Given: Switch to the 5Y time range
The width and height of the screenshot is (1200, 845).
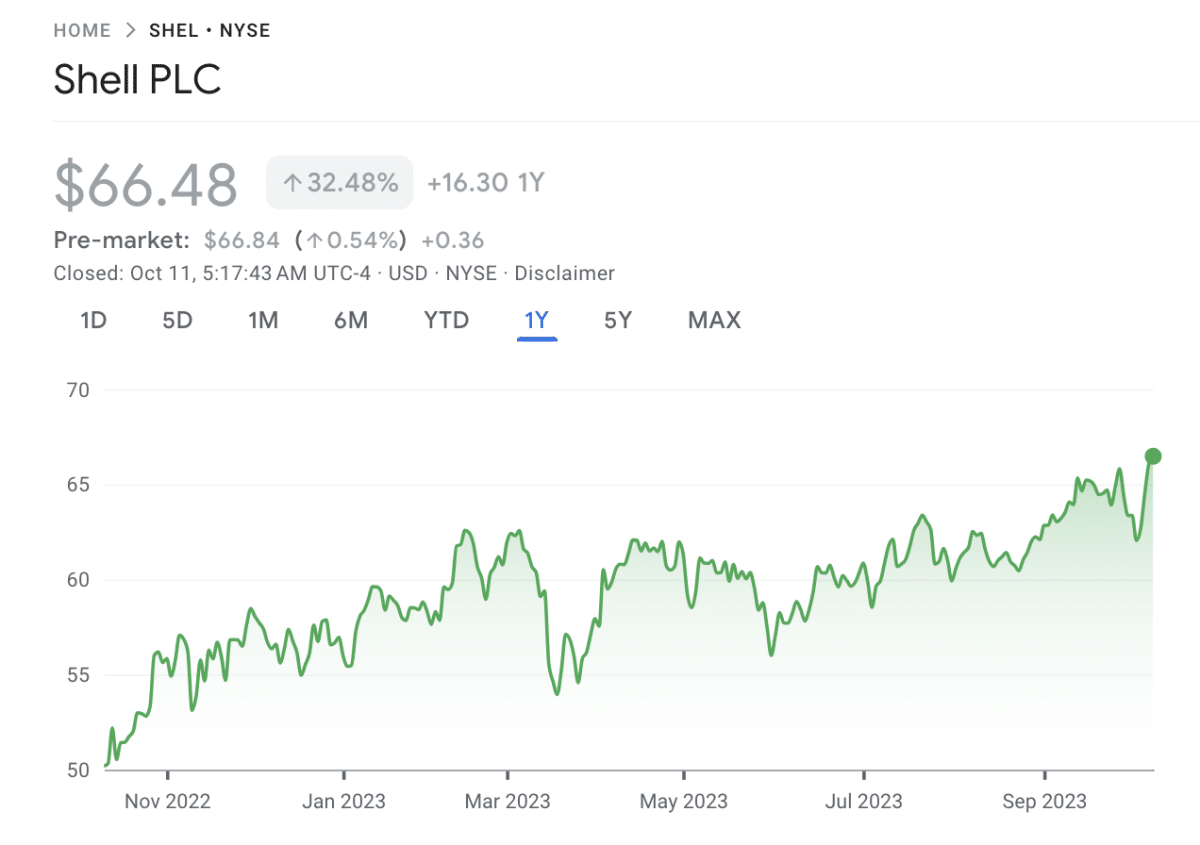Looking at the screenshot, I should (x=617, y=320).
